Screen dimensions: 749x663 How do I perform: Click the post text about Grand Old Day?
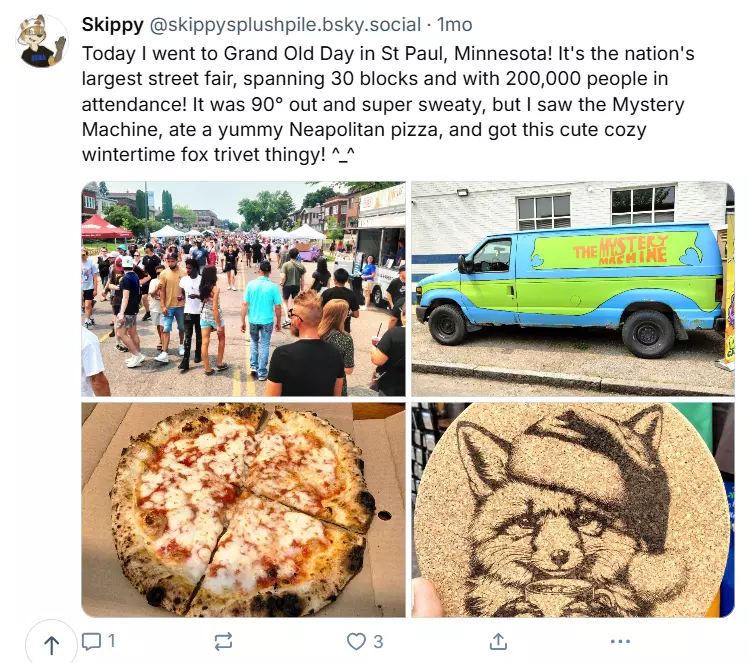tap(388, 104)
